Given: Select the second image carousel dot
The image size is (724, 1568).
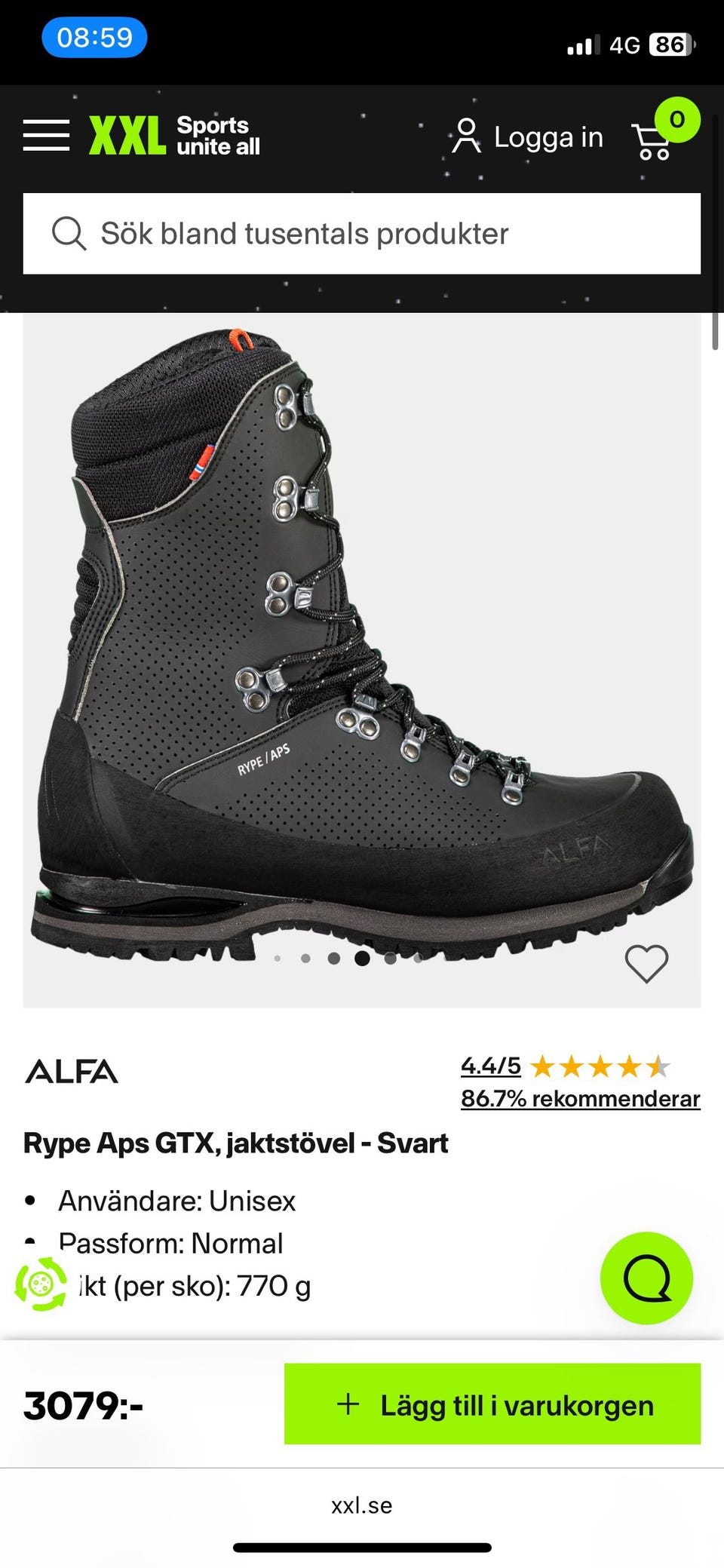Looking at the screenshot, I should 305,959.
